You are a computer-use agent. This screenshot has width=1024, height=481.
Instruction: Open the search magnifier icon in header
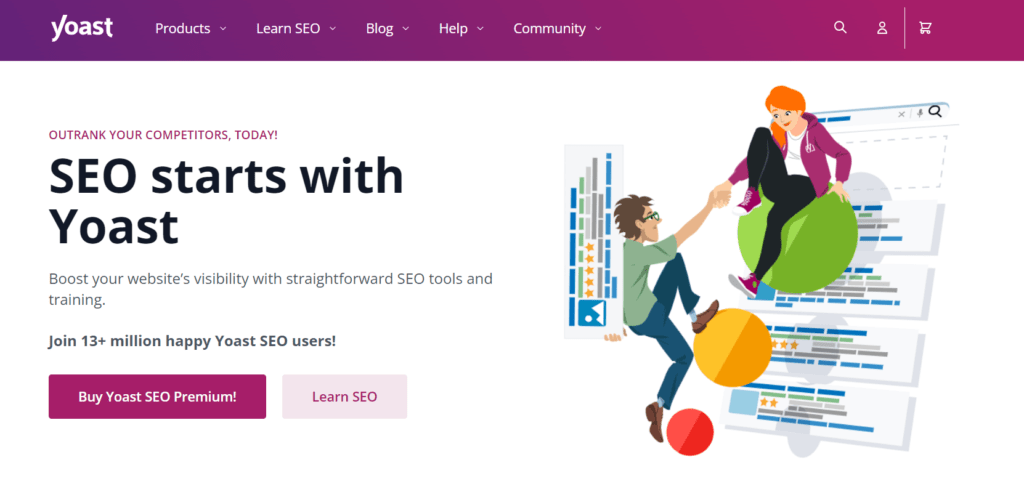tap(840, 27)
